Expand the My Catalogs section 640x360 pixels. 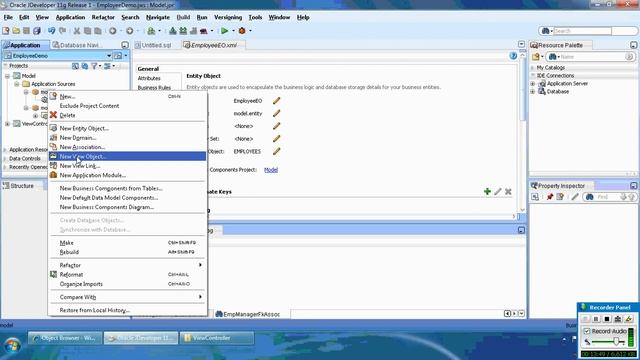[533, 67]
